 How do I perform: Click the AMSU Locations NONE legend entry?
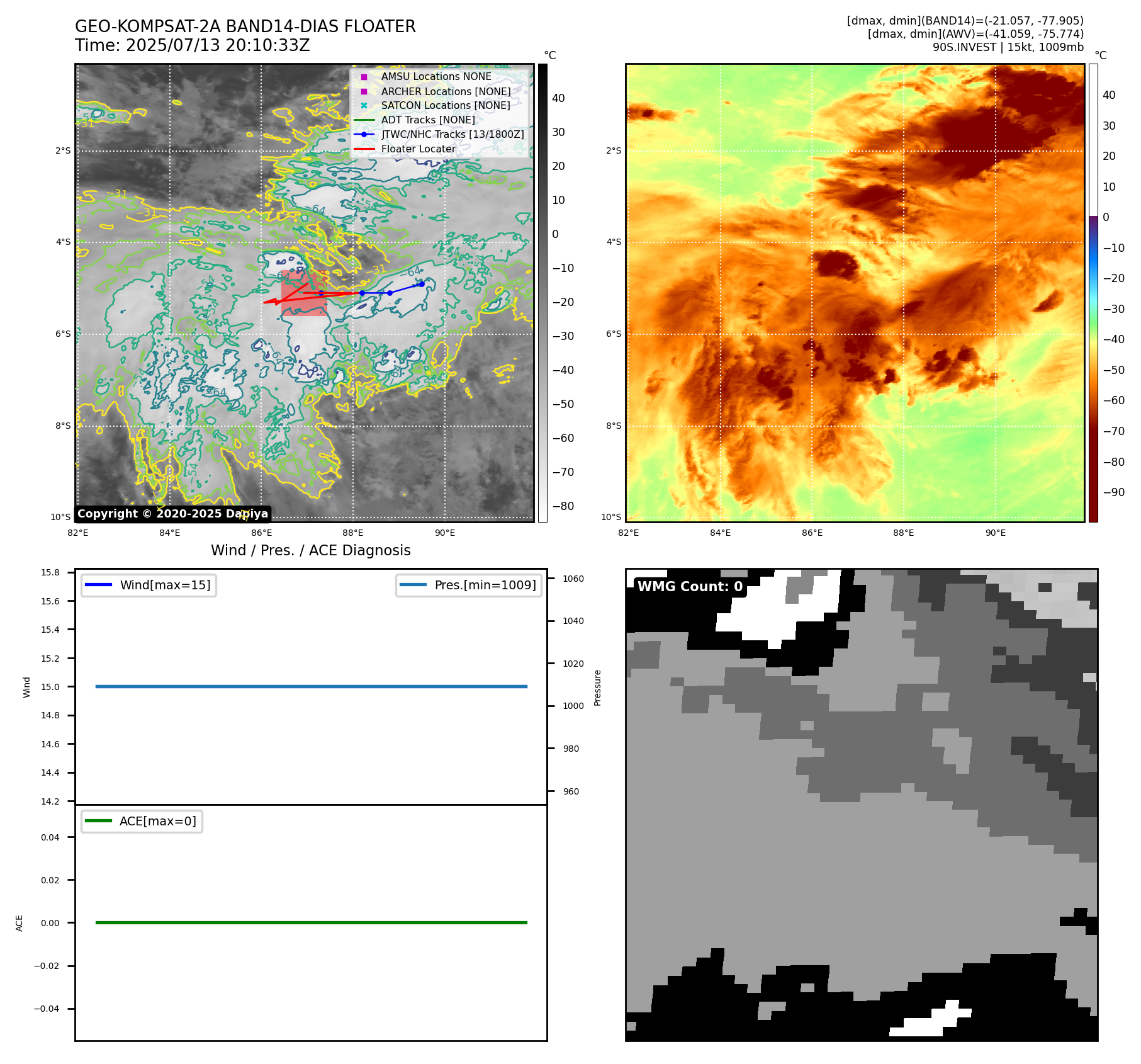436,76
